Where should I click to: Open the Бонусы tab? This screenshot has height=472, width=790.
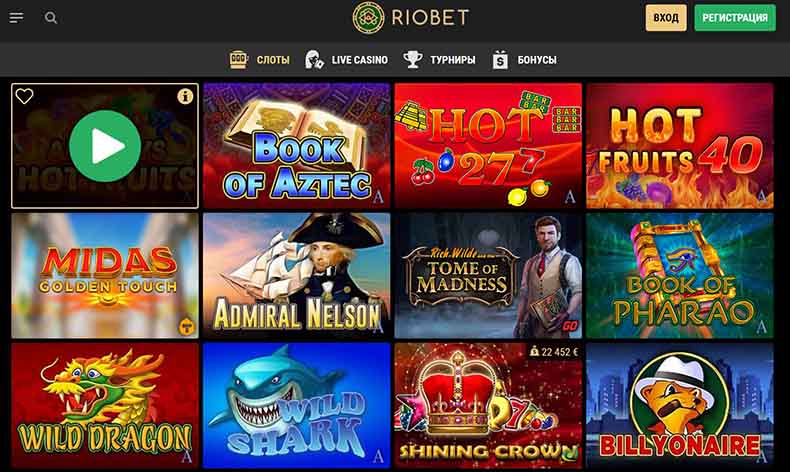537,60
